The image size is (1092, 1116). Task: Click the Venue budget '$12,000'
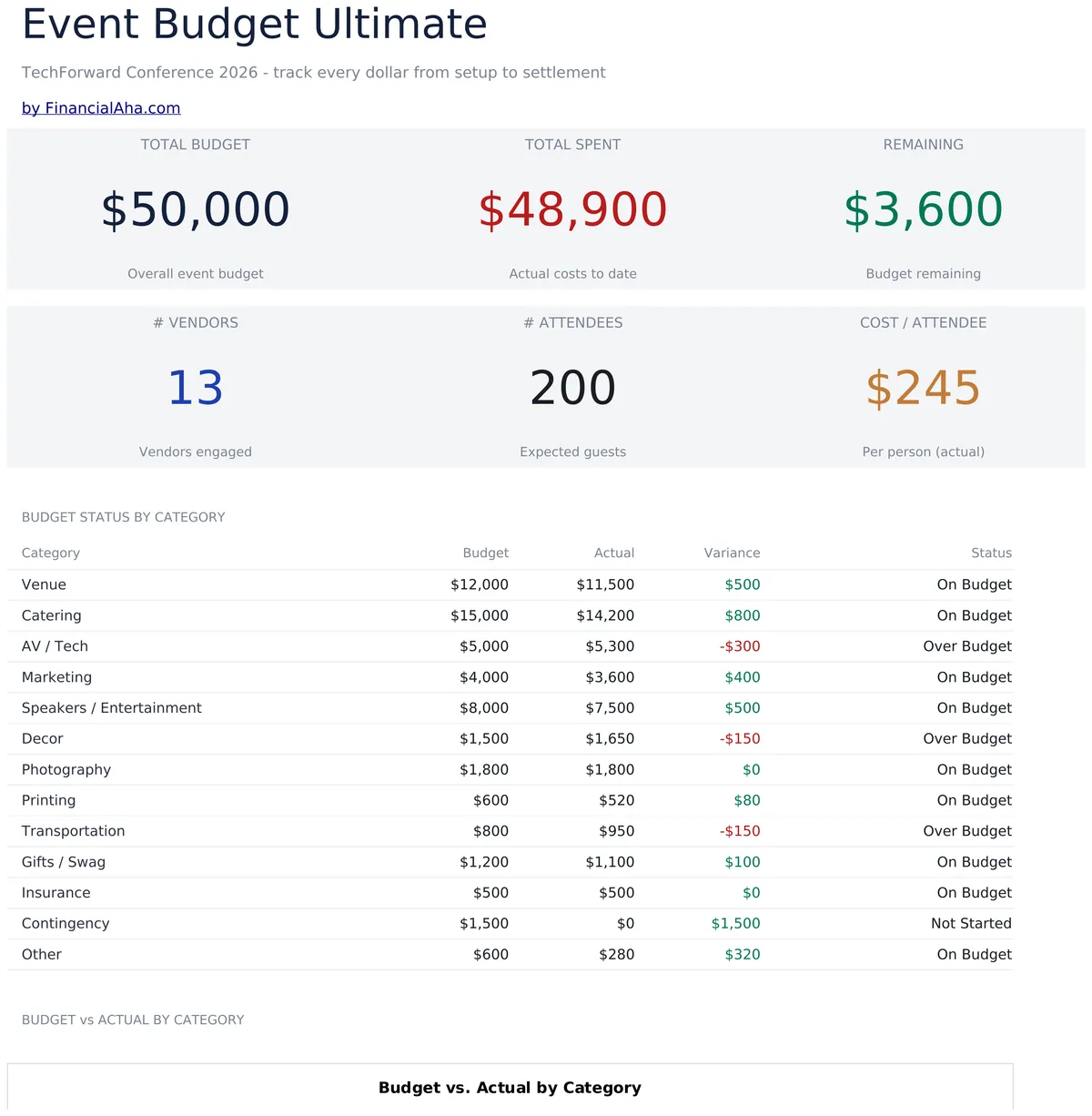(480, 585)
